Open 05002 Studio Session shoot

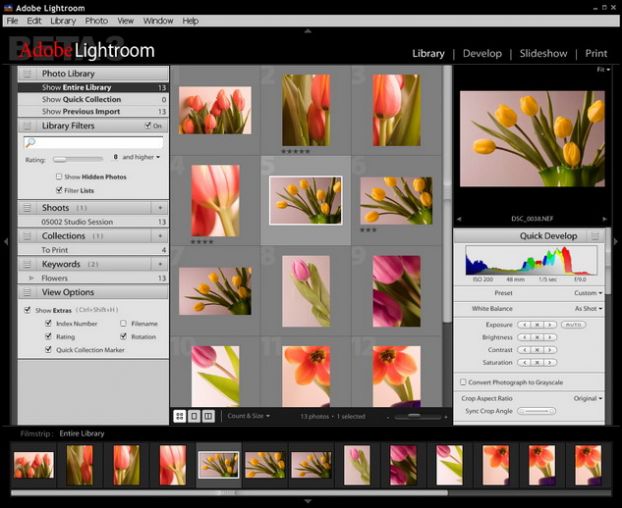pyautogui.click(x=93, y=222)
